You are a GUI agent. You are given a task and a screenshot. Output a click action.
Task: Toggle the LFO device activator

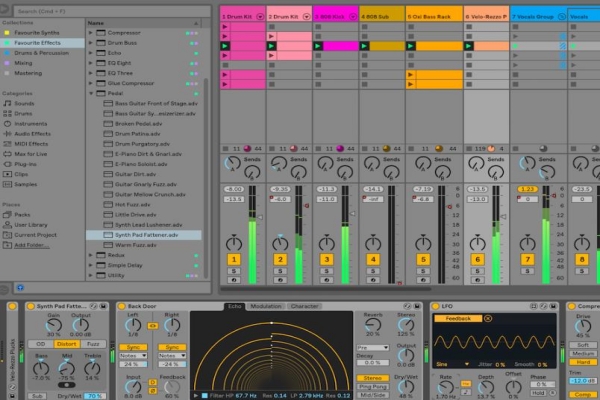[x=435, y=306]
